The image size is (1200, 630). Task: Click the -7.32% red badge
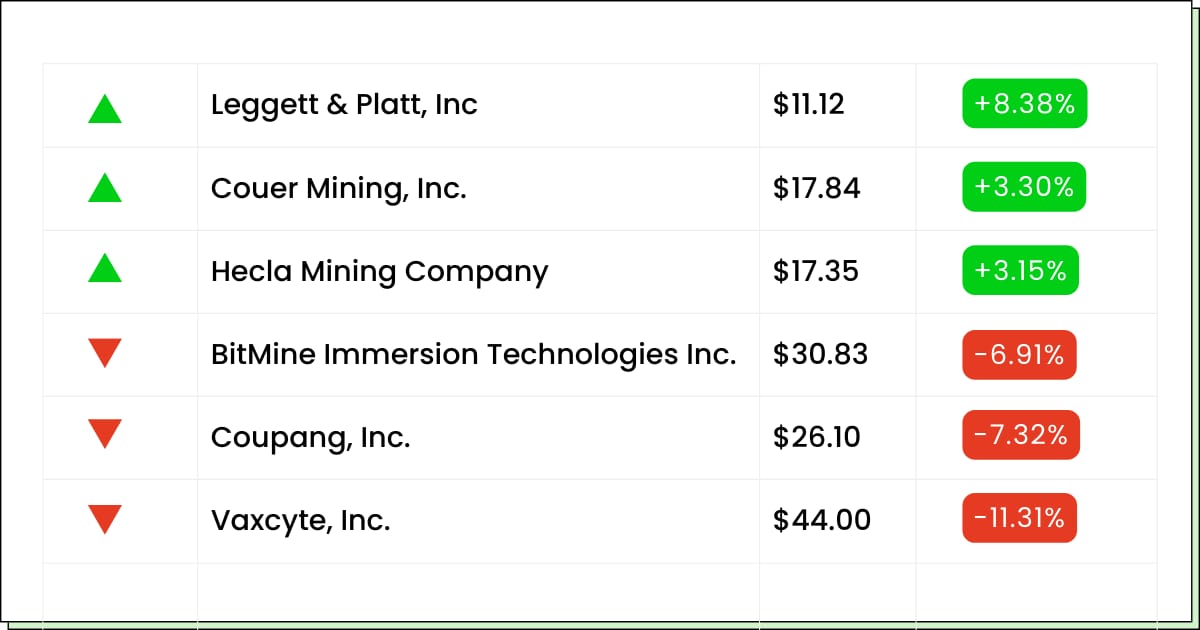(1021, 435)
